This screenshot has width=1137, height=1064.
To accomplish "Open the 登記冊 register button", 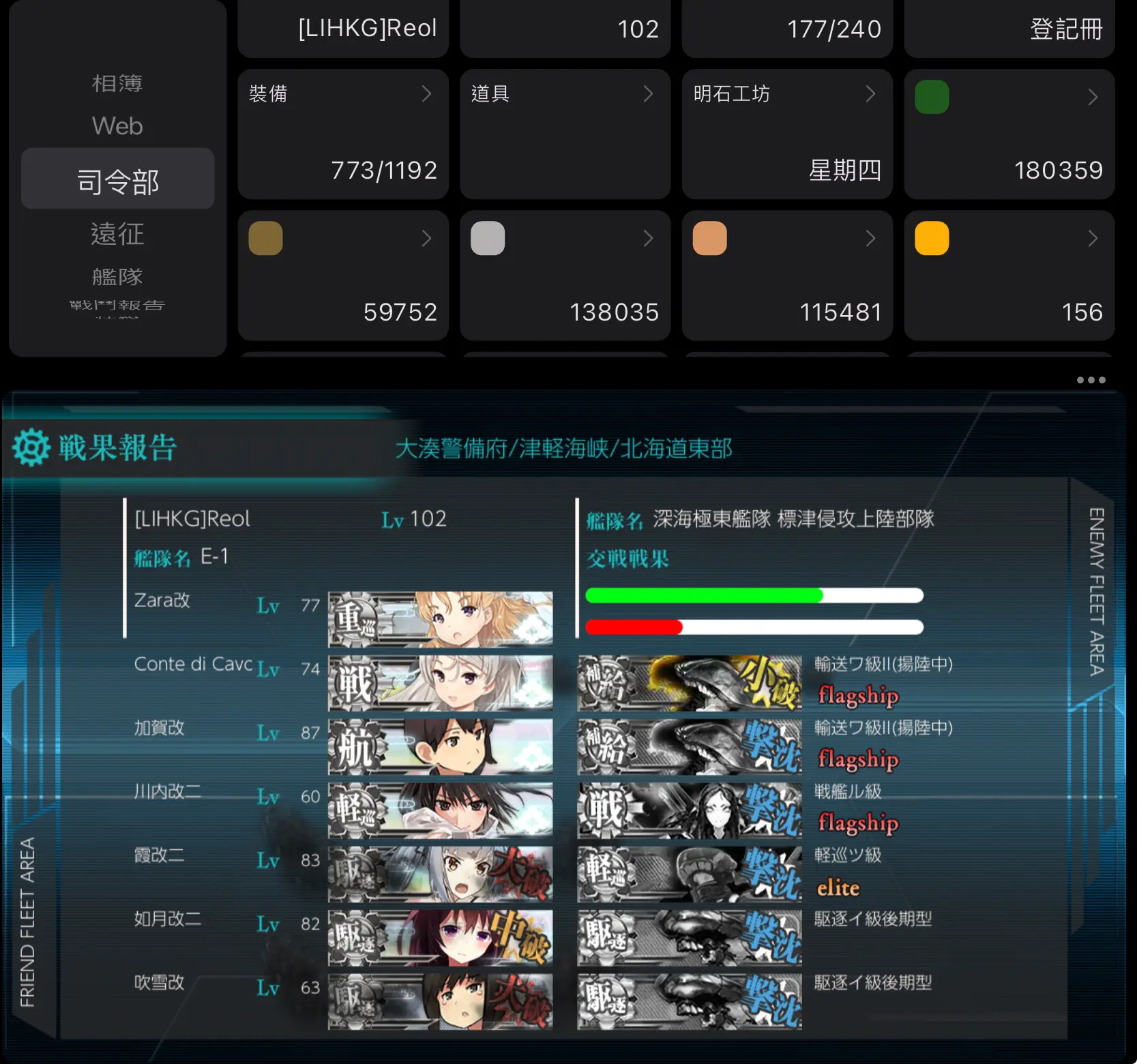I will click(x=1009, y=29).
